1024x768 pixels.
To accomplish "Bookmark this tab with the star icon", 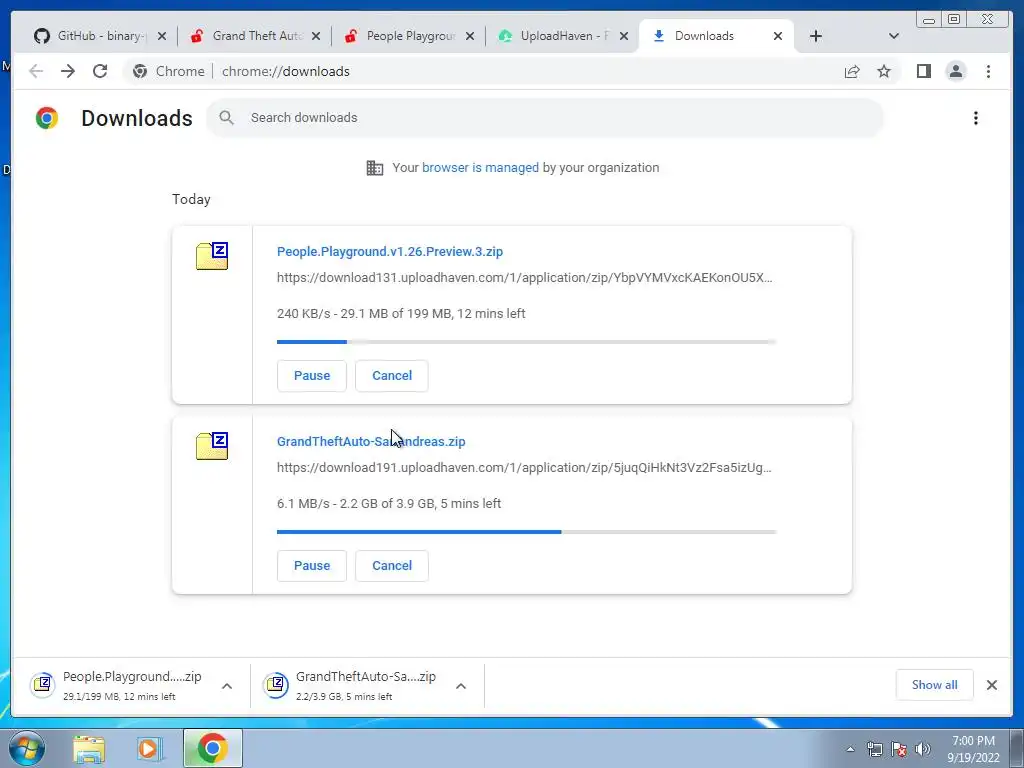I will click(x=884, y=71).
